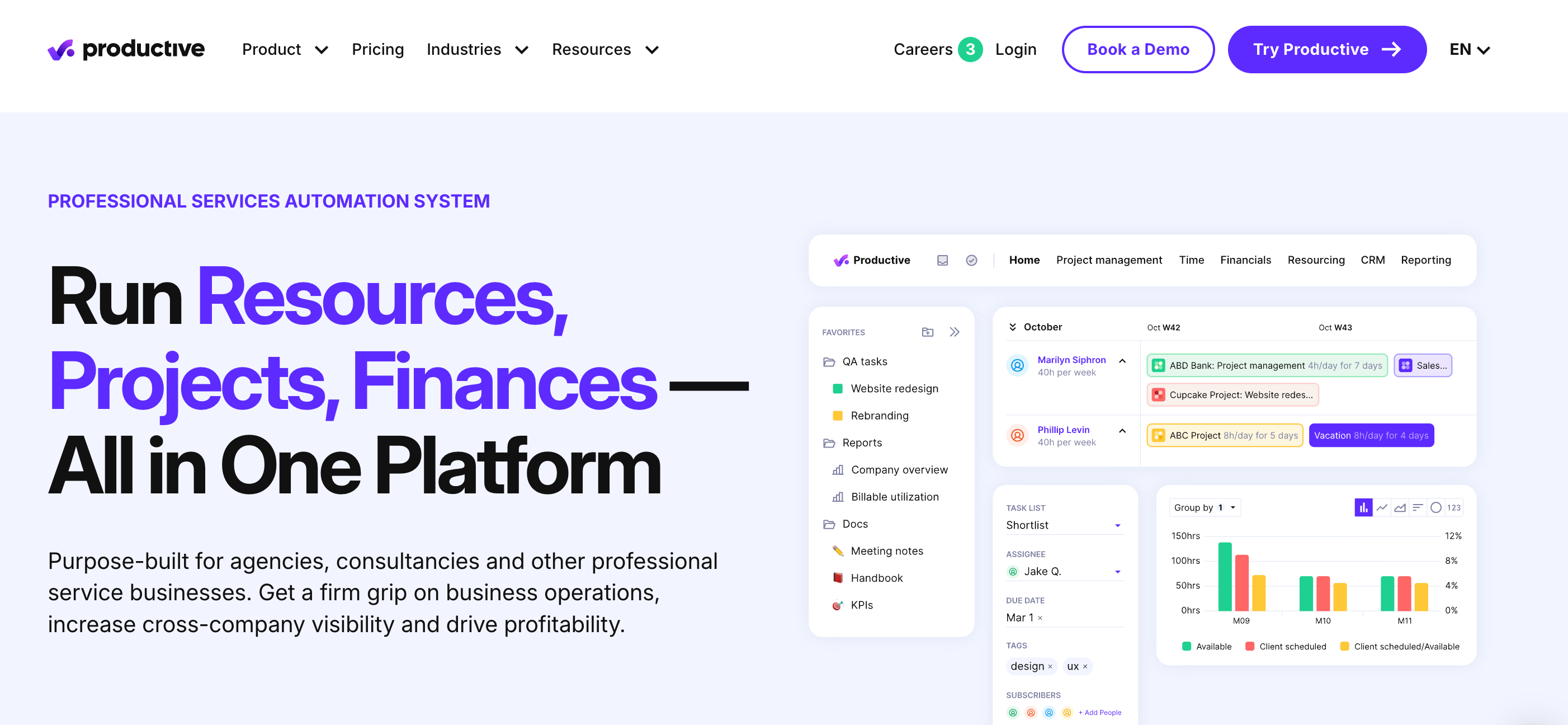Image resolution: width=1568 pixels, height=725 pixels.
Task: Click the checkmark circle icon in app header
Action: pos(971,260)
